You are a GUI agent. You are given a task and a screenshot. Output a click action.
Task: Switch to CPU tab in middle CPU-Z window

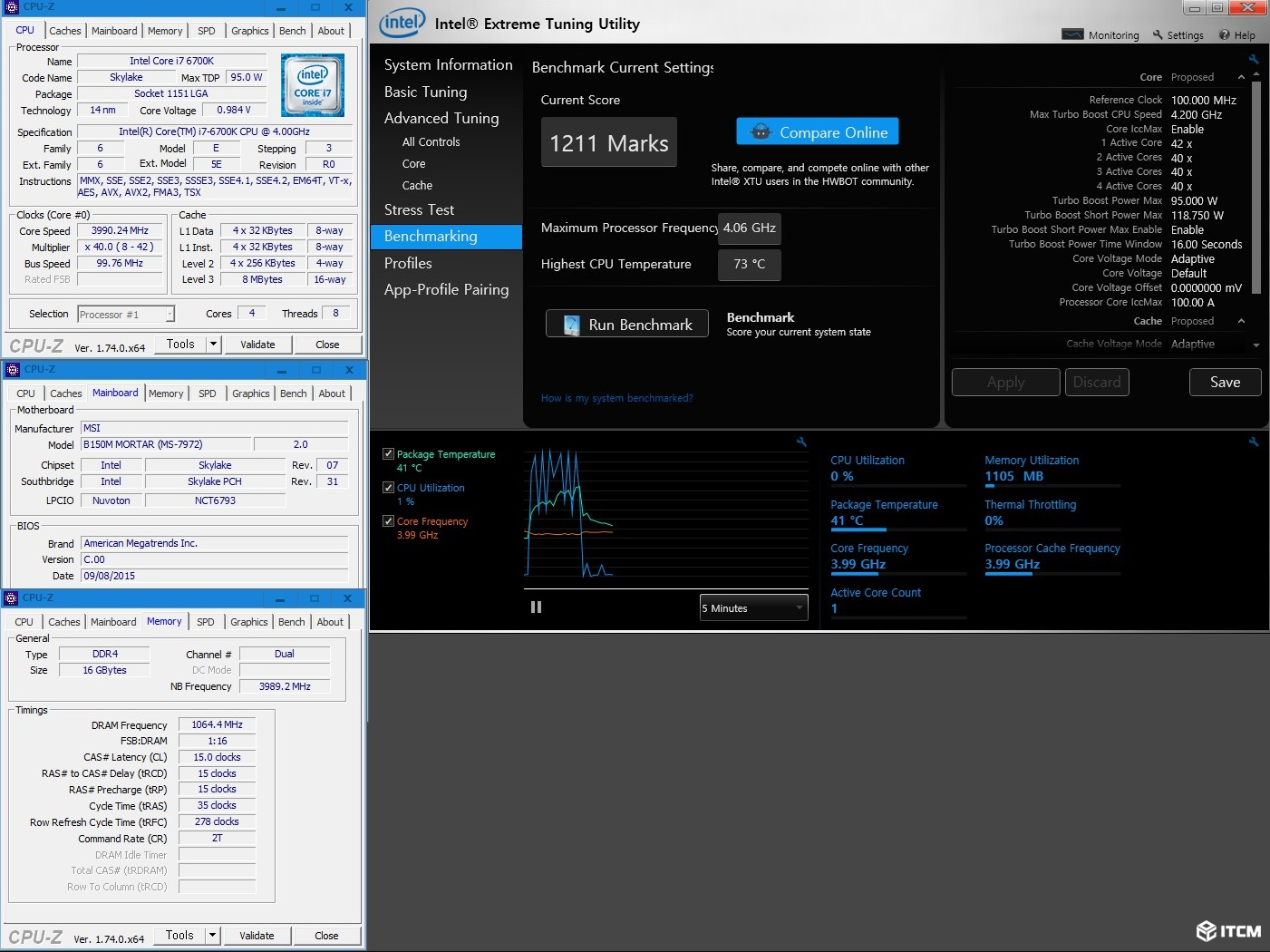click(25, 393)
